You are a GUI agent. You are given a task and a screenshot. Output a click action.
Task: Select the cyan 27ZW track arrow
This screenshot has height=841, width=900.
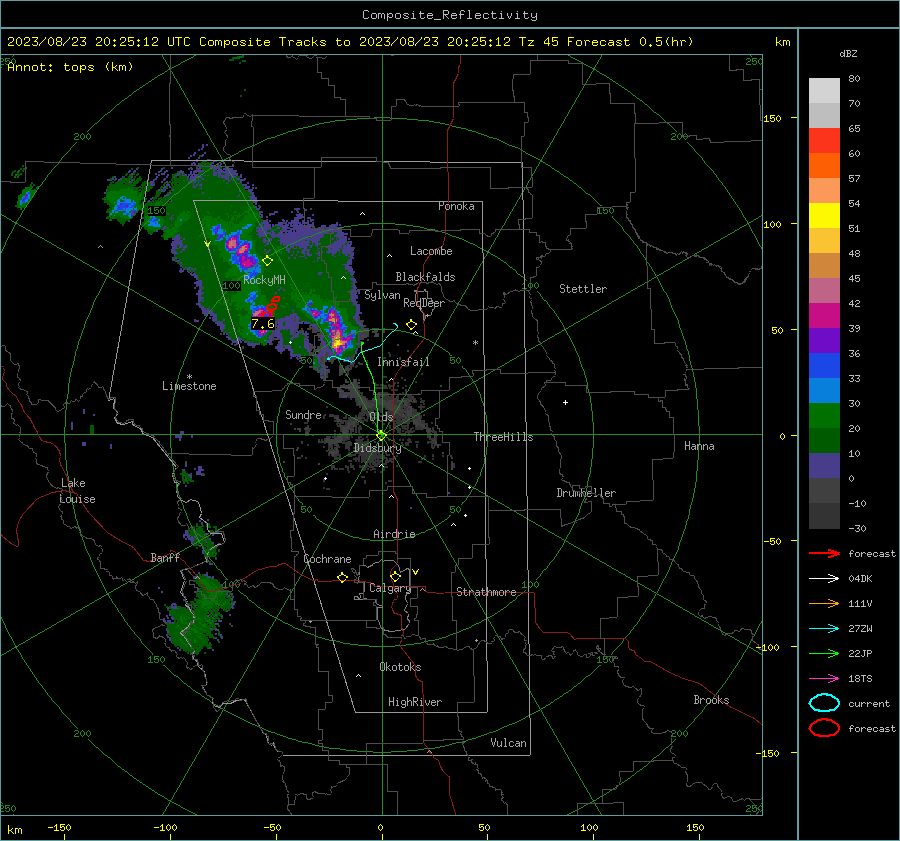coord(824,628)
